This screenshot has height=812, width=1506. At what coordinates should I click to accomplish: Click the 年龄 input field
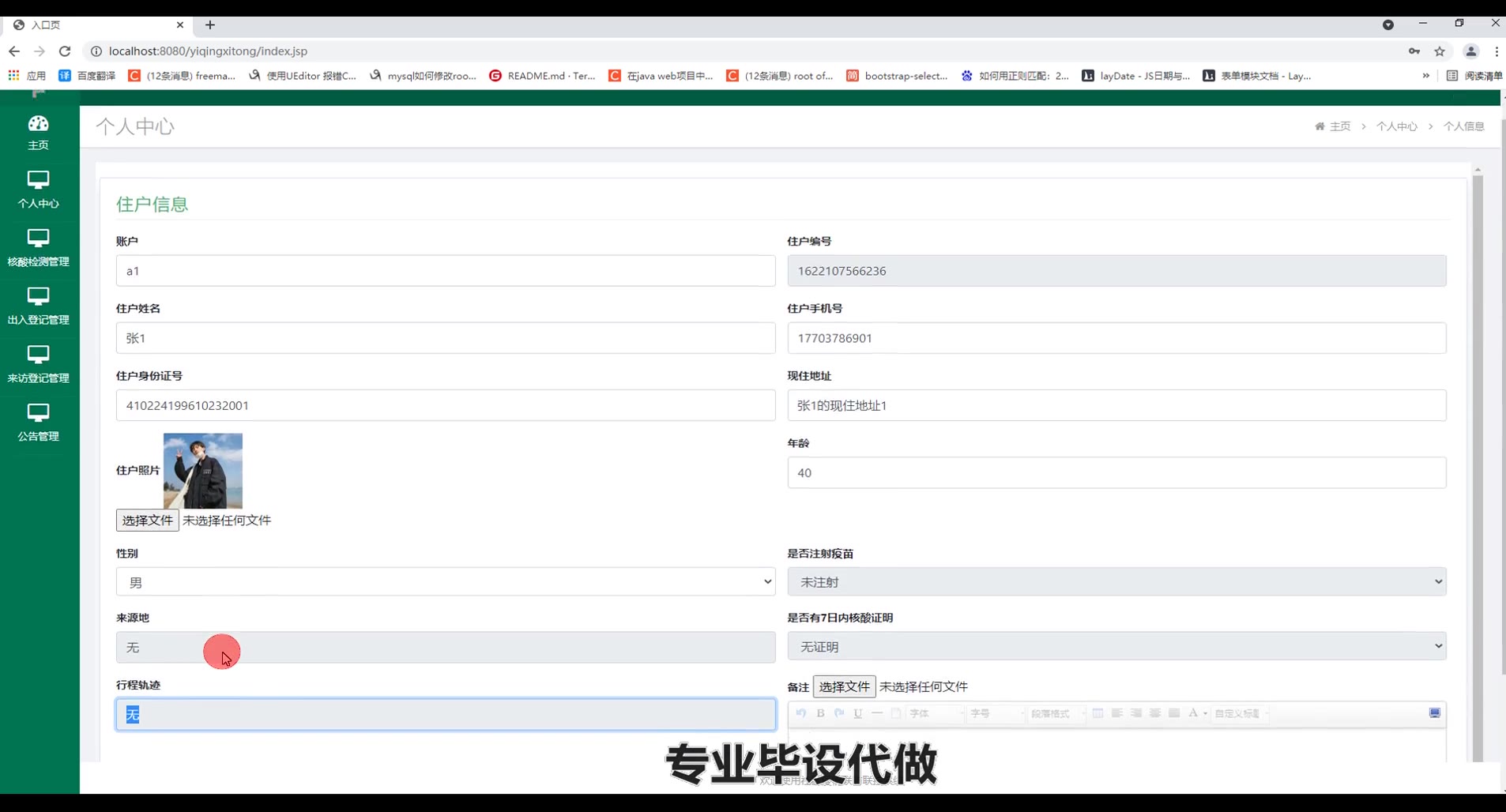[x=1116, y=472]
